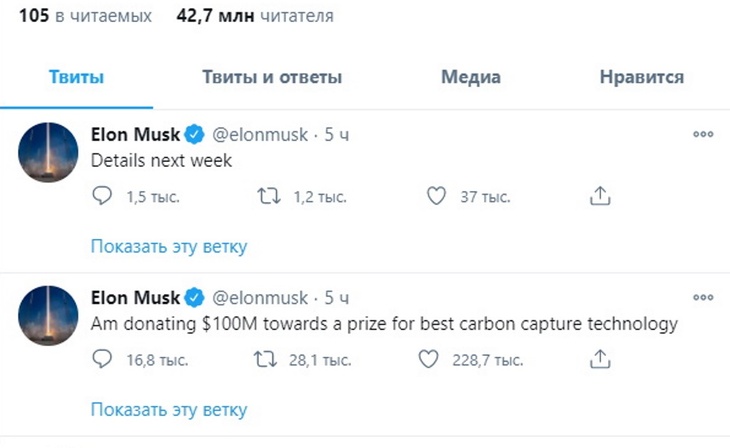Share the "Details next week" tweet

599,197
